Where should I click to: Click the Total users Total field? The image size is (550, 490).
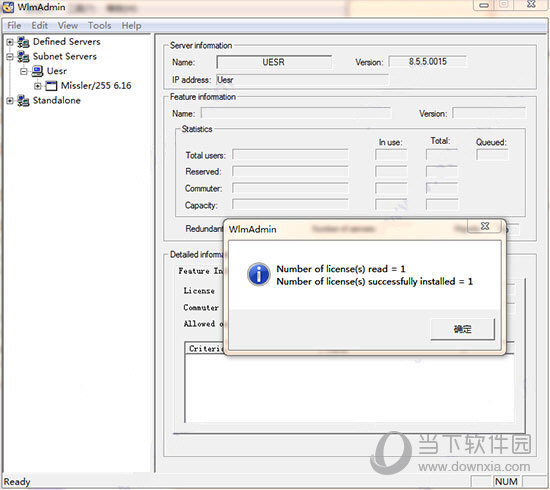pos(442,155)
